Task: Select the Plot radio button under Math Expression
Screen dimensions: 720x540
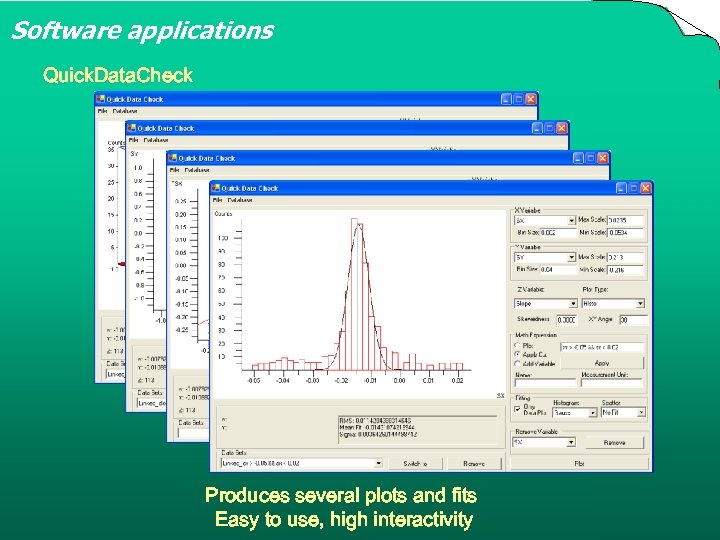Action: pyautogui.click(x=518, y=346)
